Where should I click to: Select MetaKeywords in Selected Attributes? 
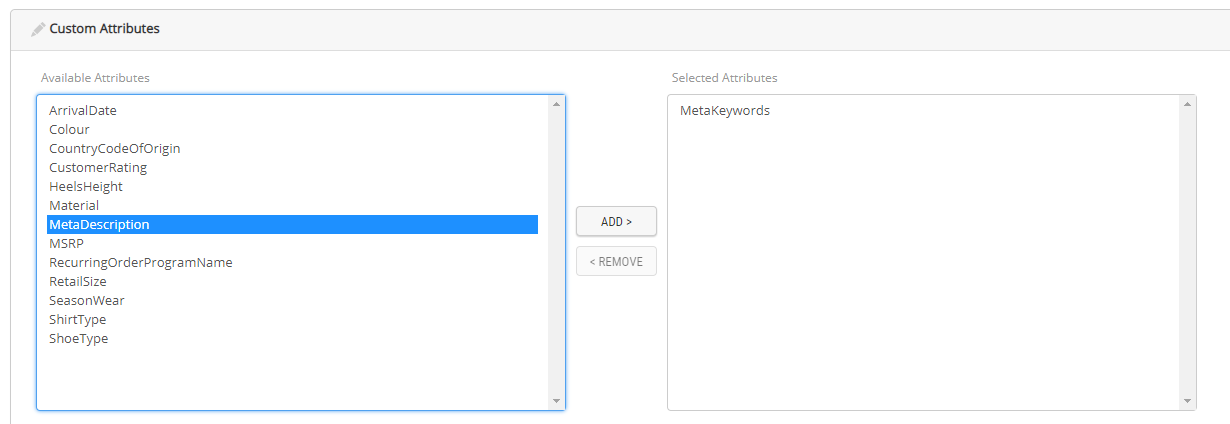pos(725,110)
